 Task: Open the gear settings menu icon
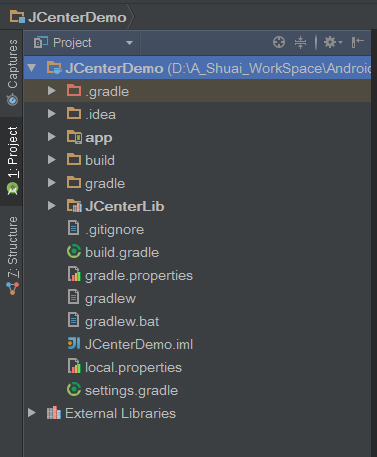click(x=333, y=42)
